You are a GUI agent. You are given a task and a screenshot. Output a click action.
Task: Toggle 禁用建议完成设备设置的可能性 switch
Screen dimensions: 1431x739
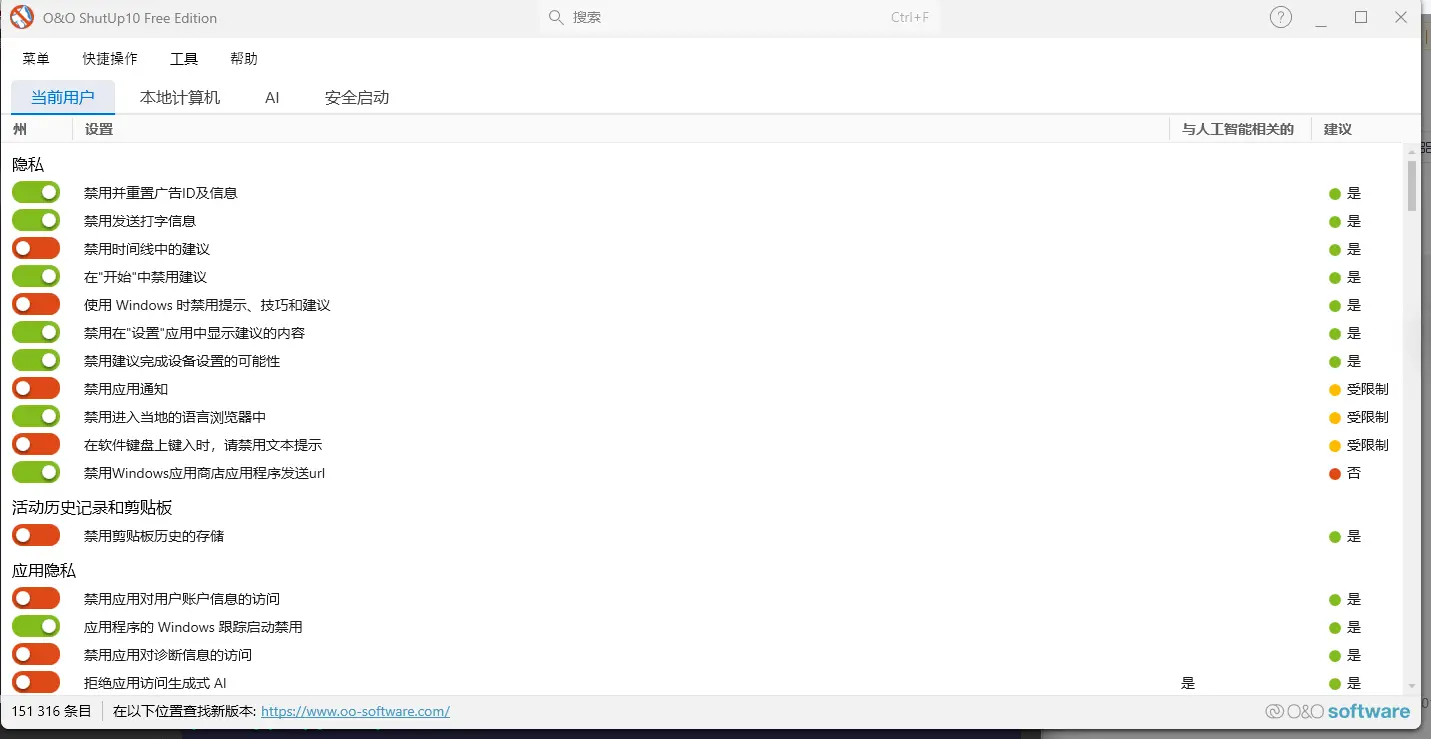pyautogui.click(x=36, y=360)
